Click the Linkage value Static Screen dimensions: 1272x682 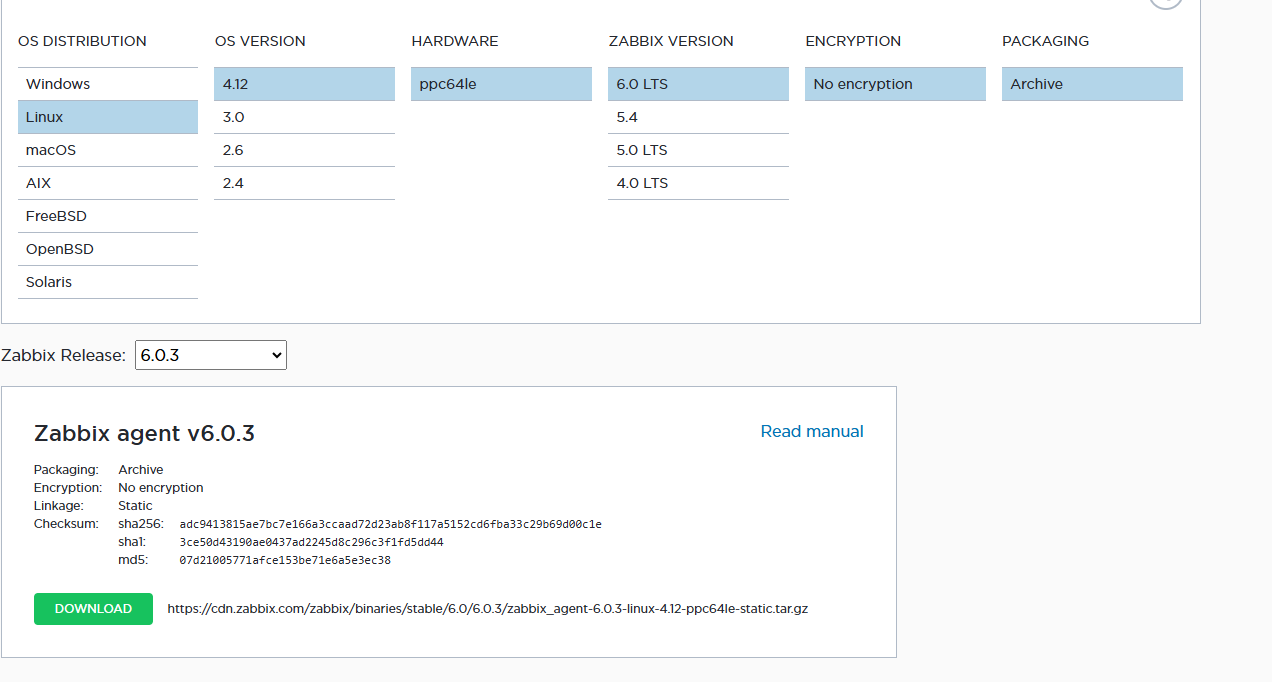[x=135, y=506]
